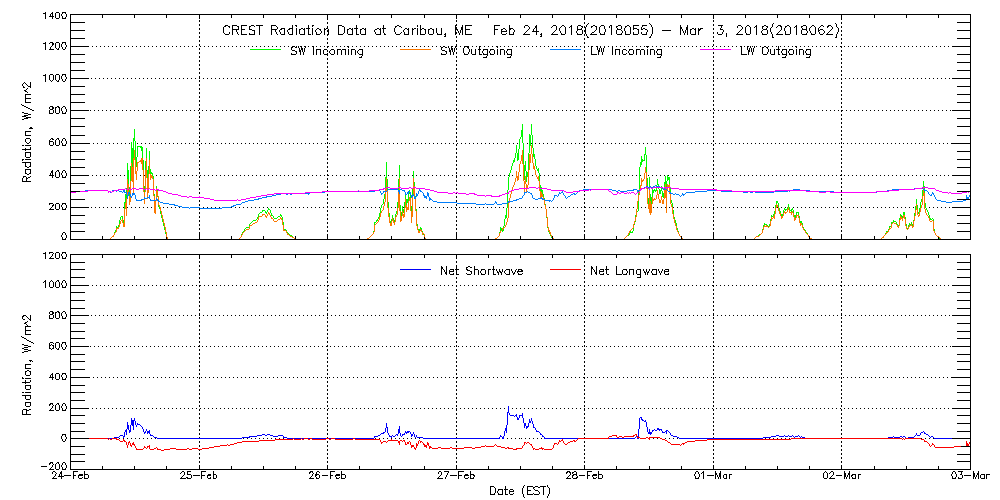The image size is (1000, 500).
Task: Click the red Net Longwave legend line
Action: (566, 270)
